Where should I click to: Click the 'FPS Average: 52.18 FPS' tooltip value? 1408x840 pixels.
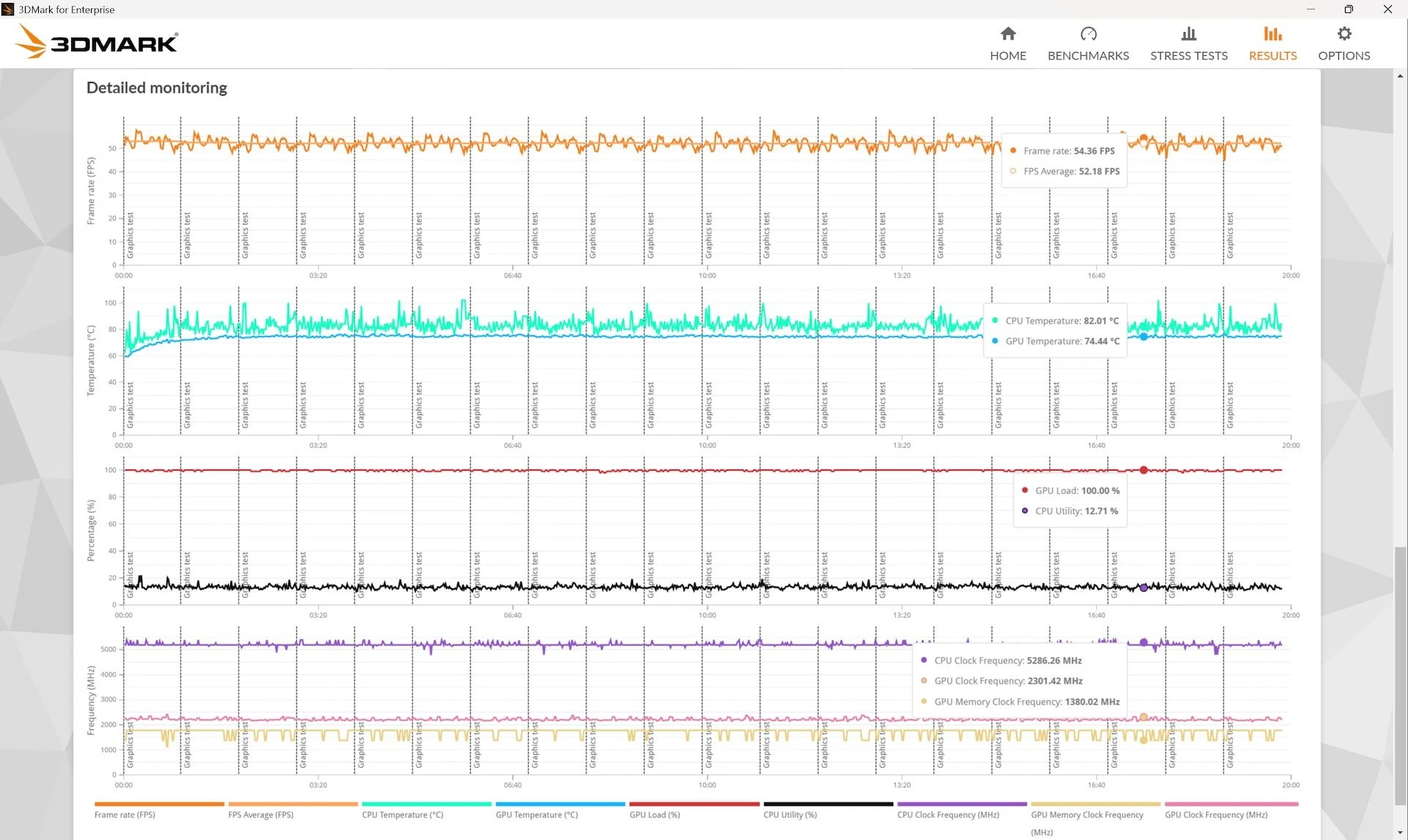pos(1071,172)
